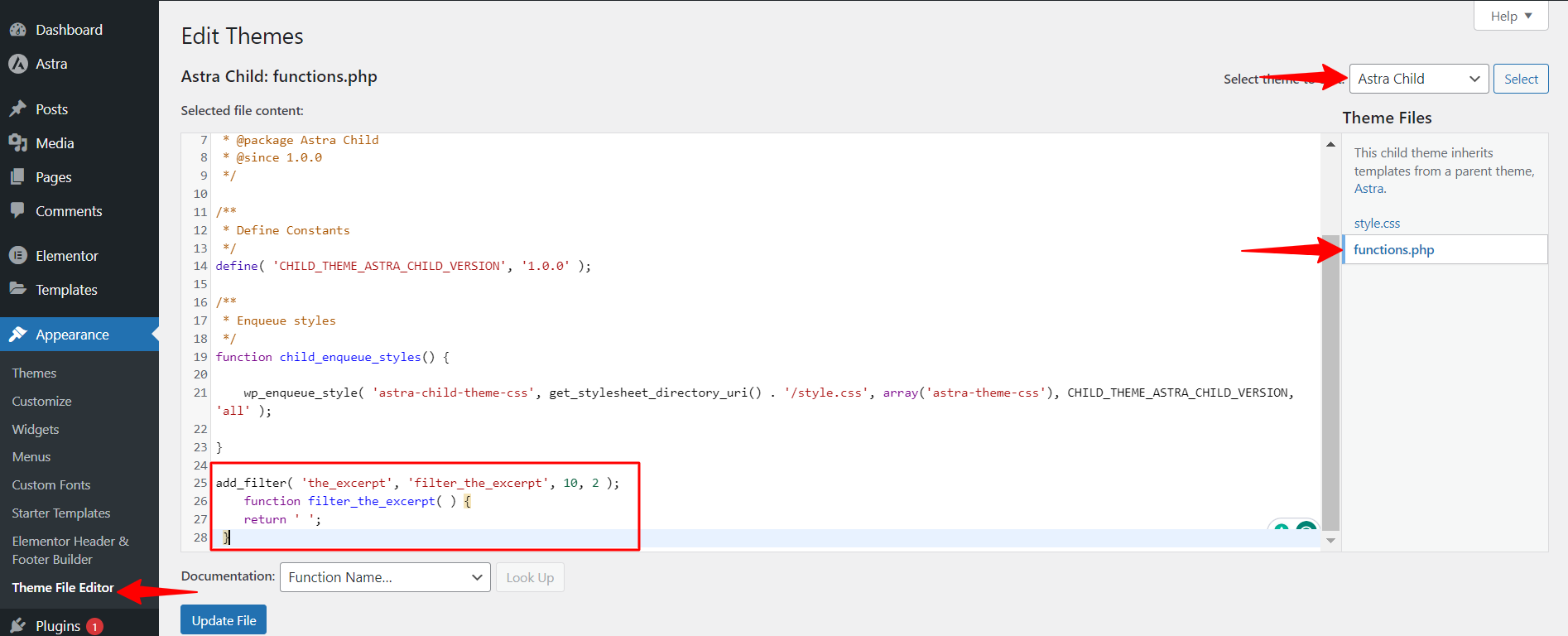1568x636 pixels.
Task: Click the Elementor logo icon
Action: point(18,256)
